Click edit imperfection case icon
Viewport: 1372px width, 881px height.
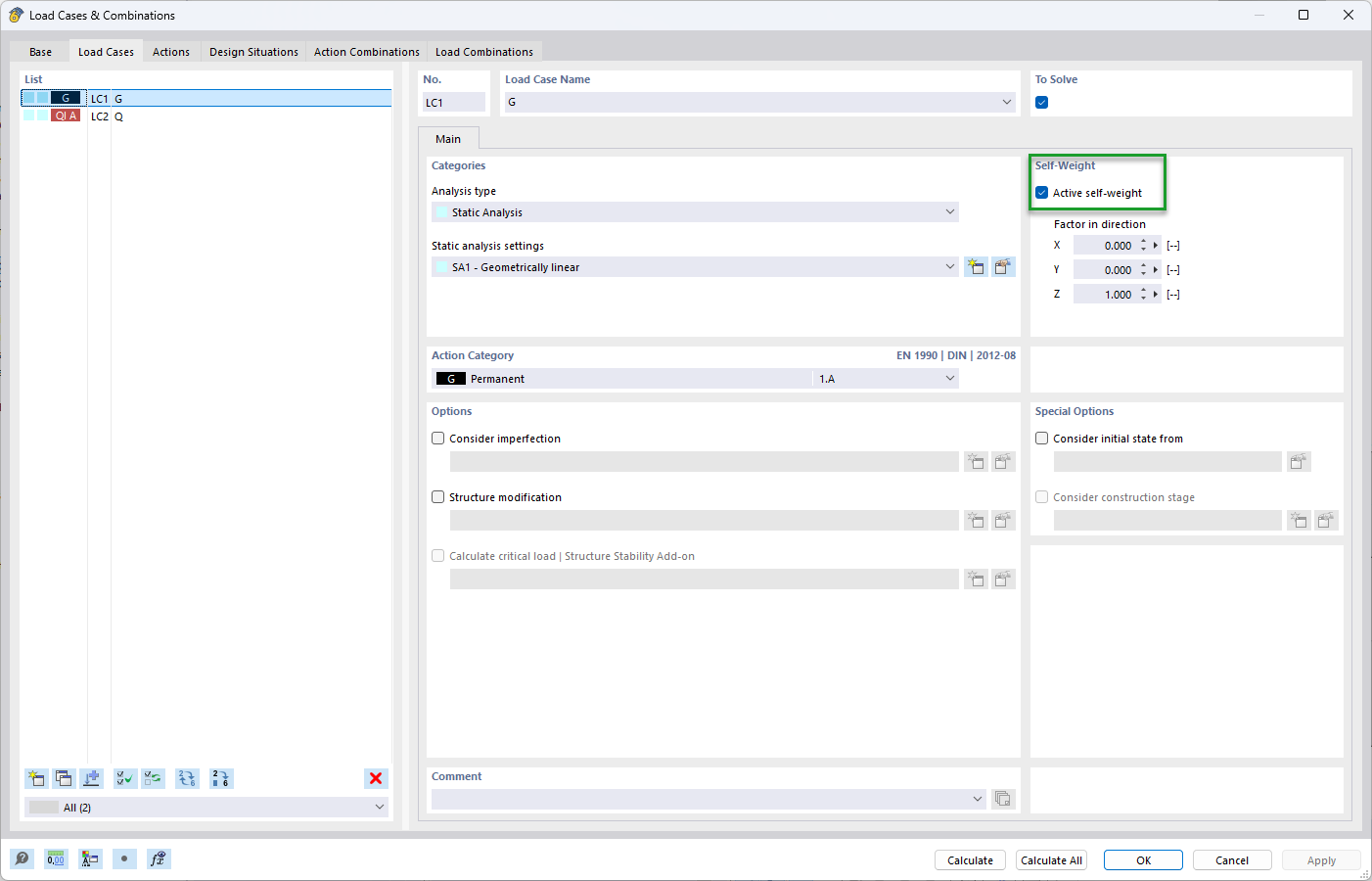(1003, 461)
